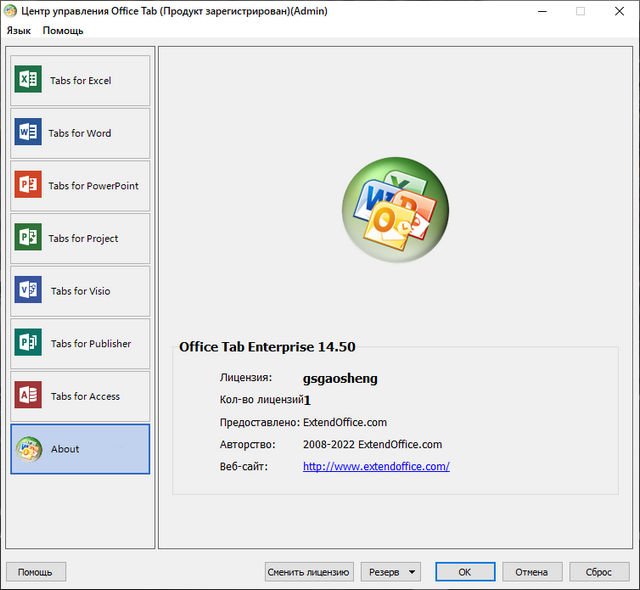
Task: Click the Publisher icon in the sidebar
Action: click(x=28, y=343)
